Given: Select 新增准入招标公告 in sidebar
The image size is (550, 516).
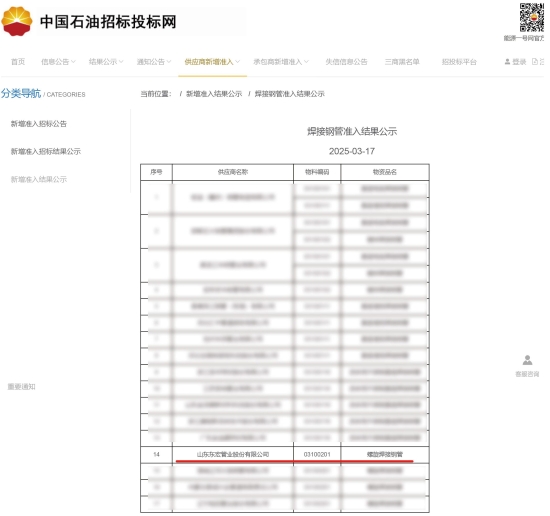Looking at the screenshot, I should [39, 124].
